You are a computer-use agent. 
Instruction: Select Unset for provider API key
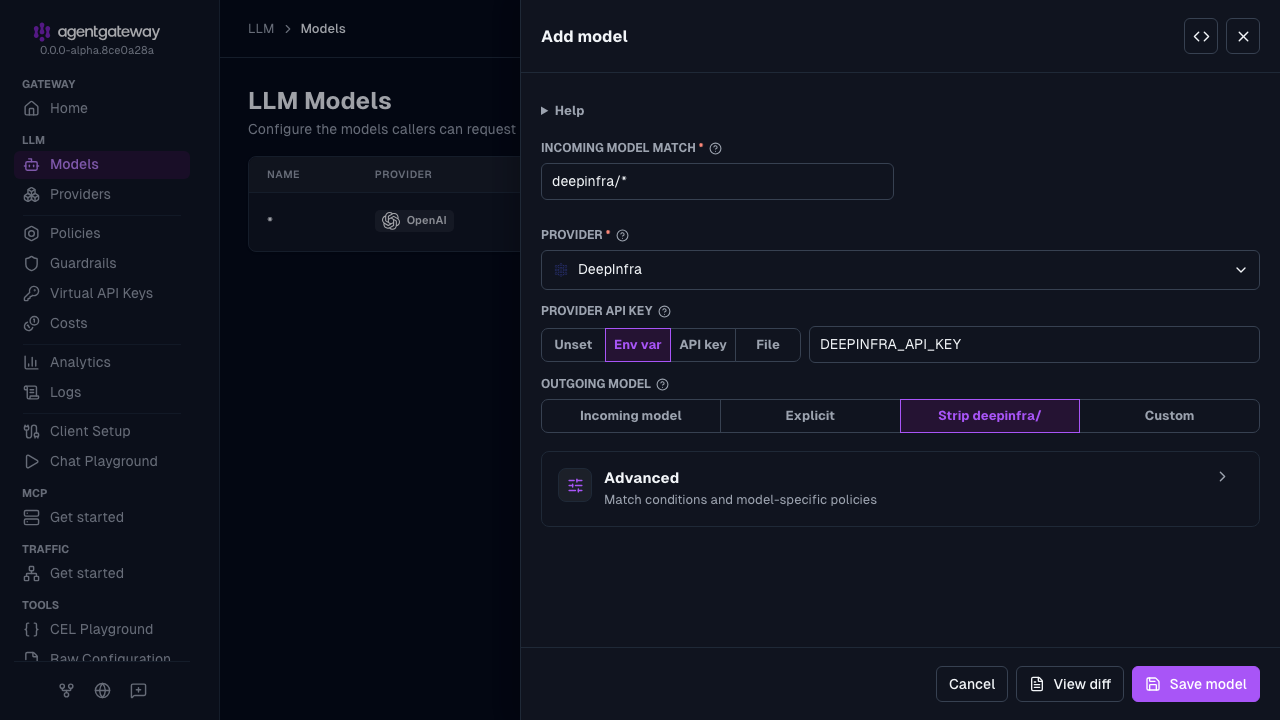(573, 345)
